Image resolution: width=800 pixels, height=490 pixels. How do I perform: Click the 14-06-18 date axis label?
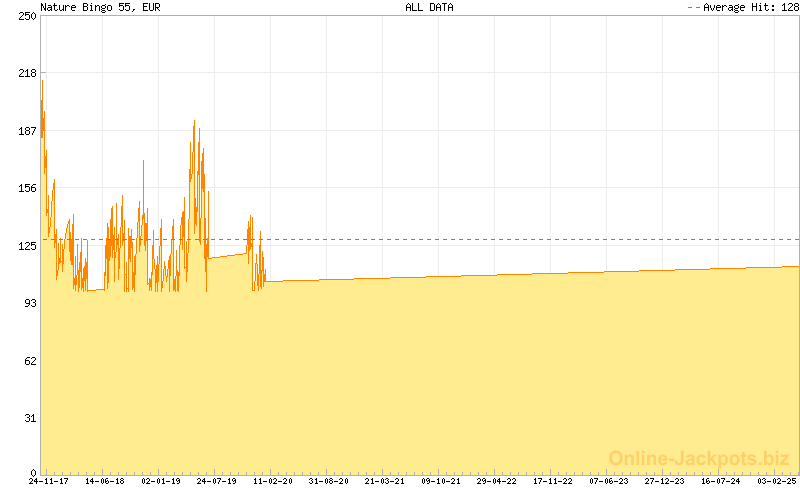click(x=105, y=481)
